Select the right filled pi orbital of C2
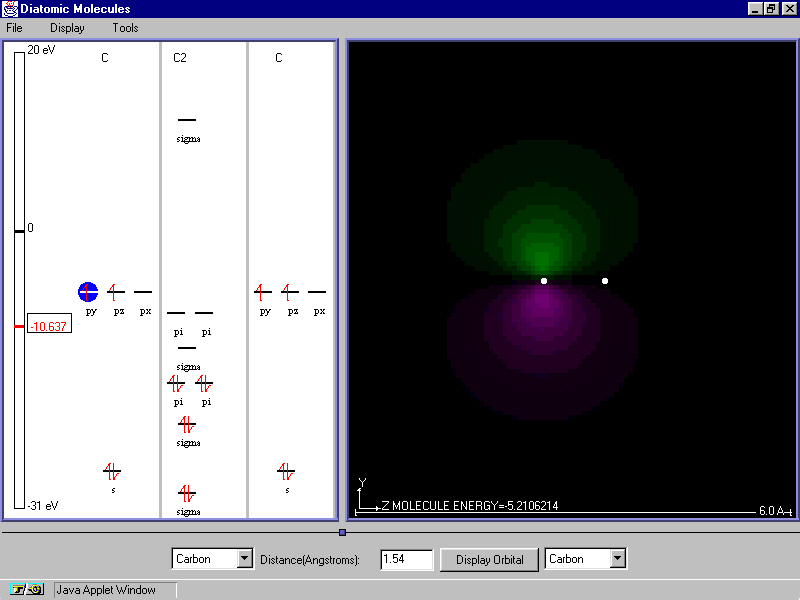 [204, 383]
